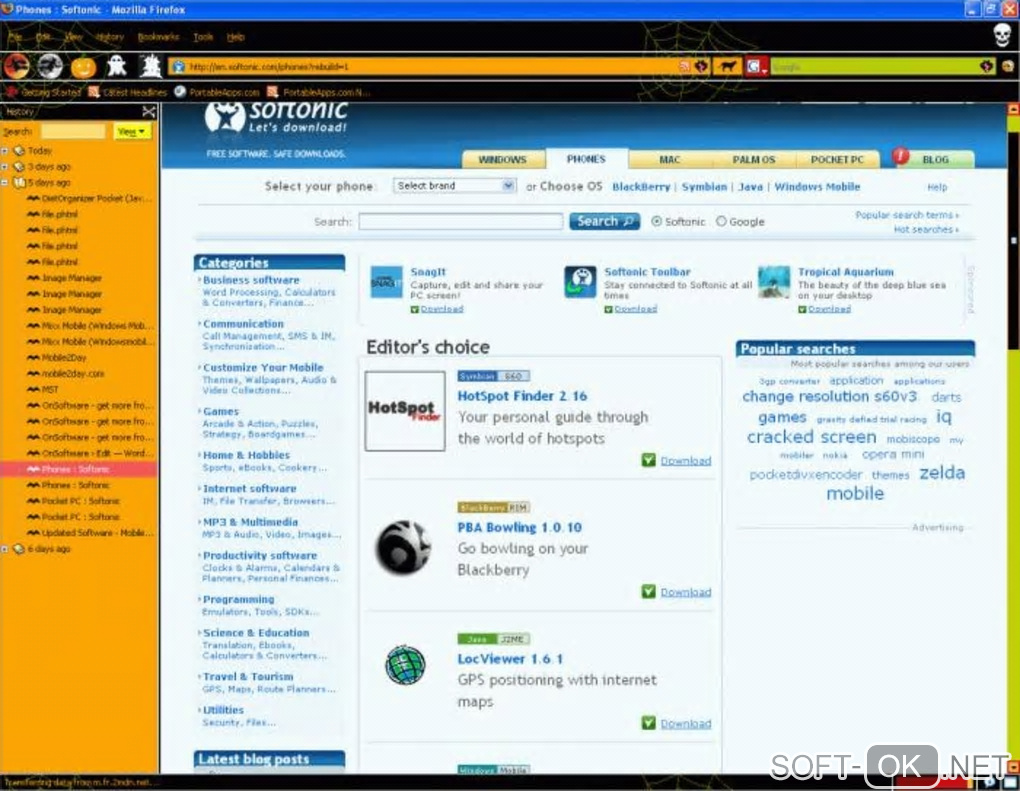Click the RSS feed icon in address bar

[684, 66]
